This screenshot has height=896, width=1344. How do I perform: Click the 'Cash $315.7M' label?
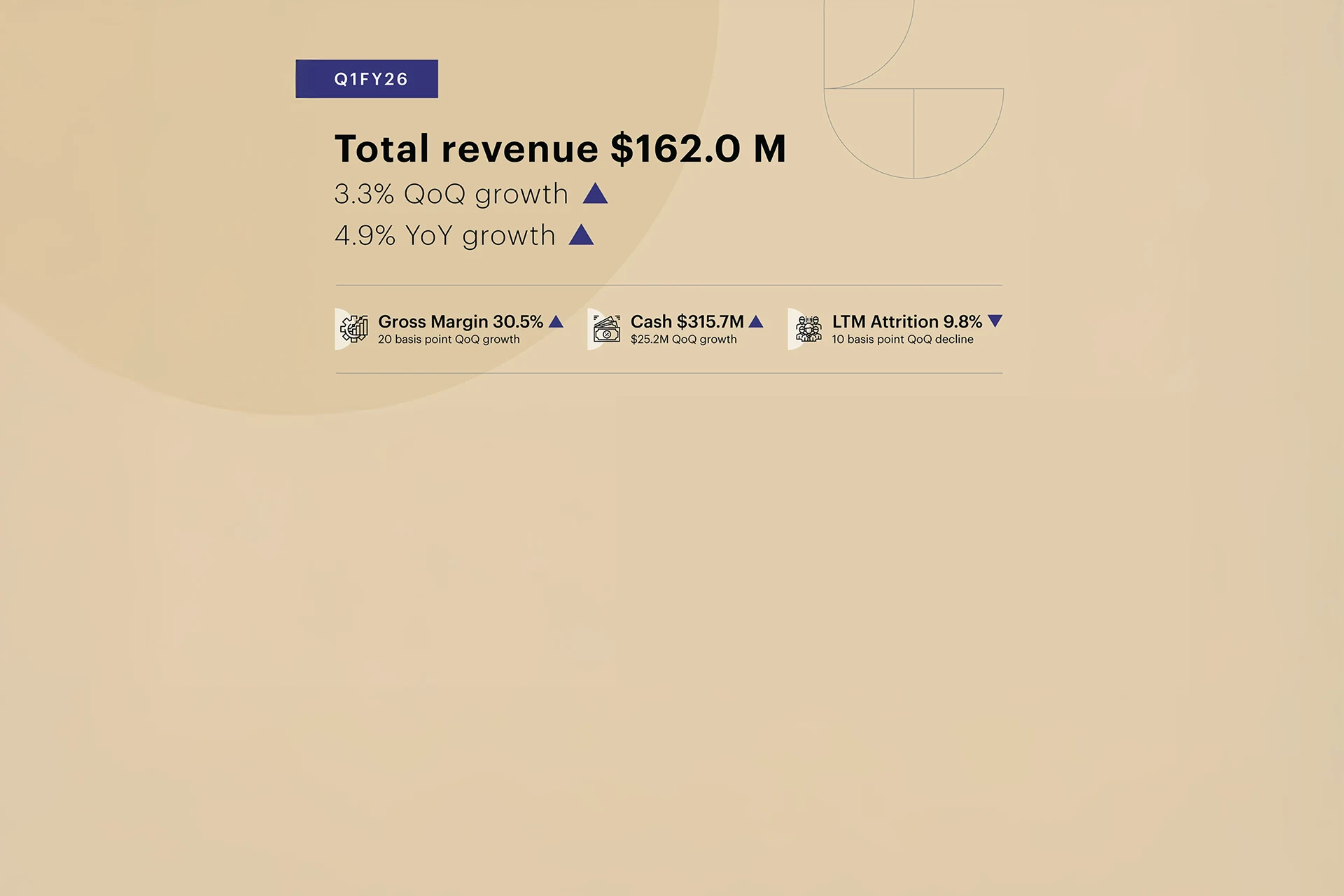(687, 321)
